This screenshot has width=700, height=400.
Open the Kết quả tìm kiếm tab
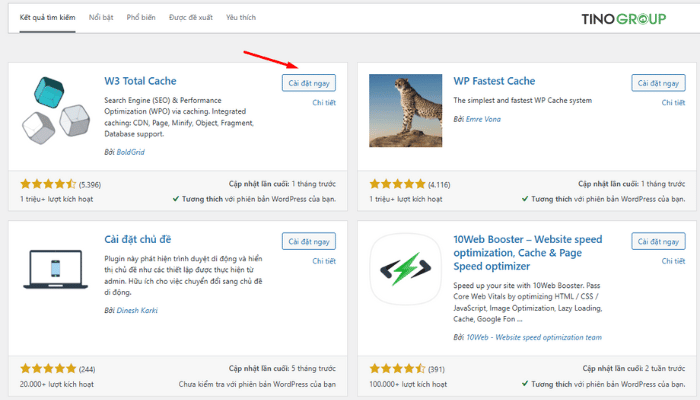pos(47,17)
